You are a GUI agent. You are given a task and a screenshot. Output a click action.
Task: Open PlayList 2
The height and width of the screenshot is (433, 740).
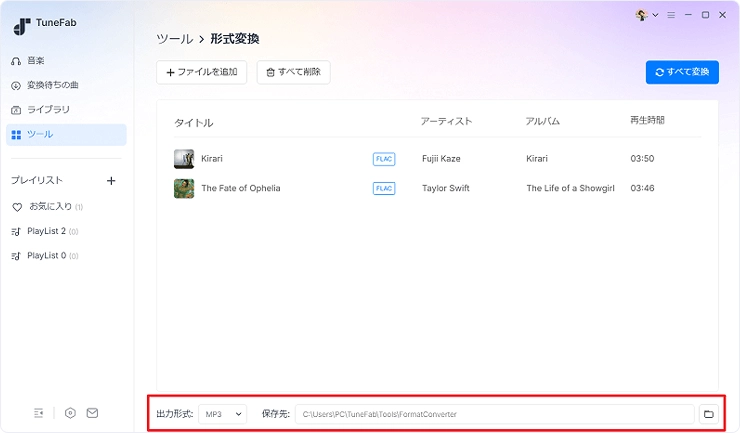(x=45, y=231)
